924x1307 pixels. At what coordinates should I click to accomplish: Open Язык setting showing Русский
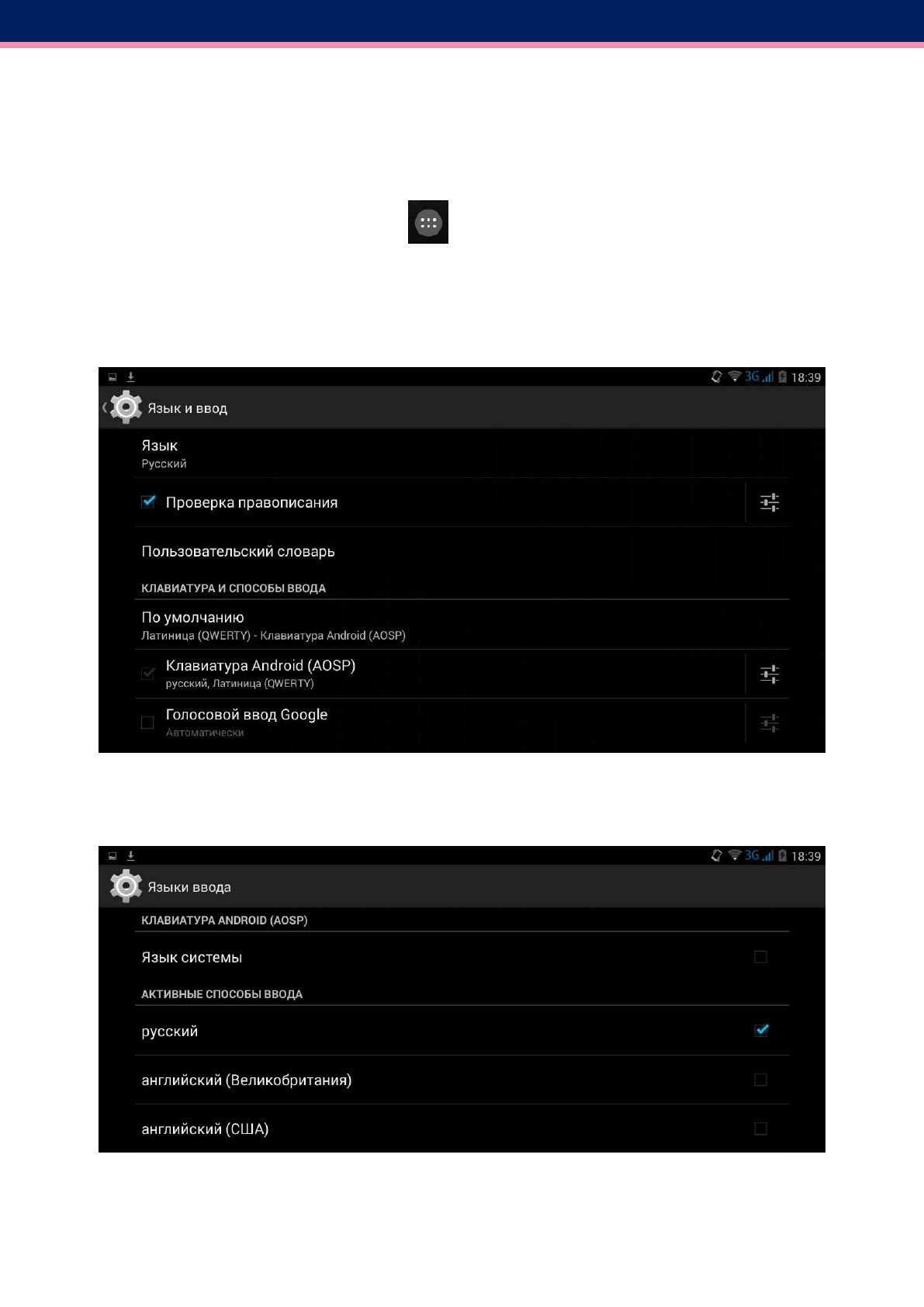tap(462, 454)
